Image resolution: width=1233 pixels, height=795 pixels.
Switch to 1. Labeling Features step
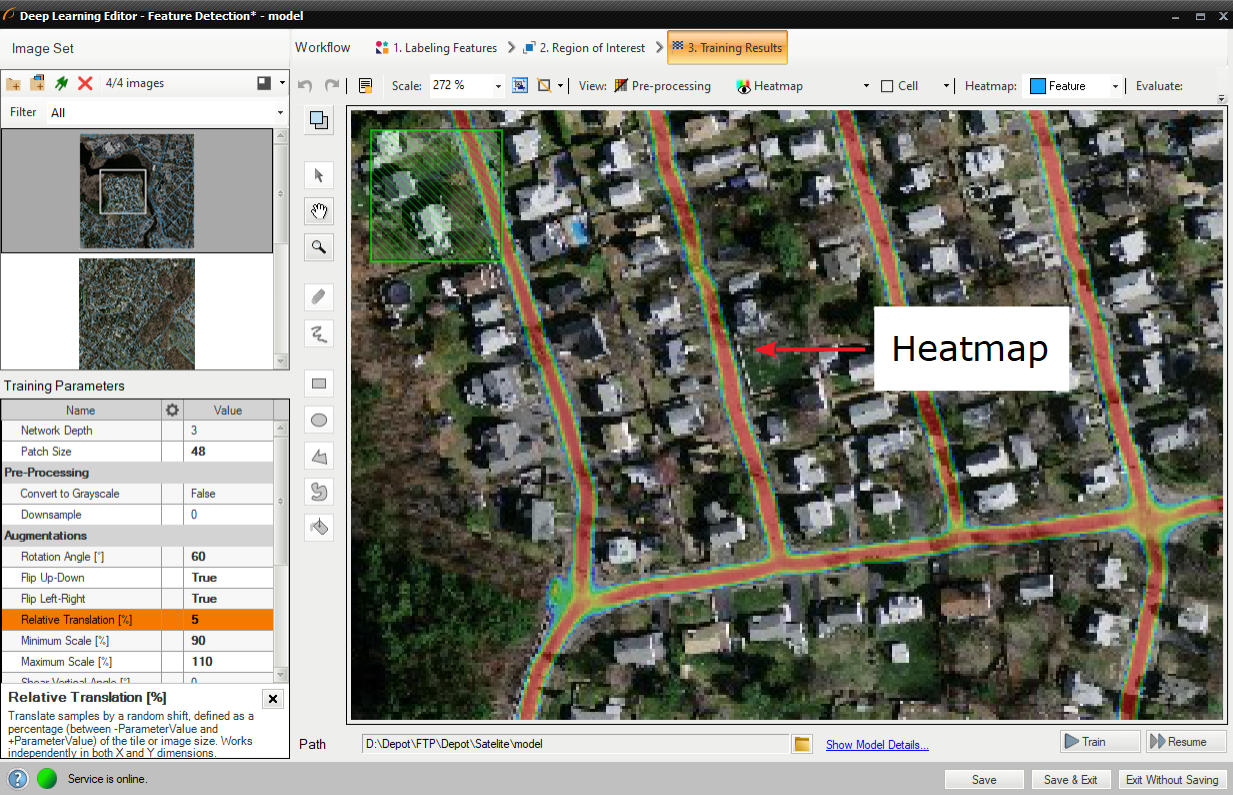point(436,47)
